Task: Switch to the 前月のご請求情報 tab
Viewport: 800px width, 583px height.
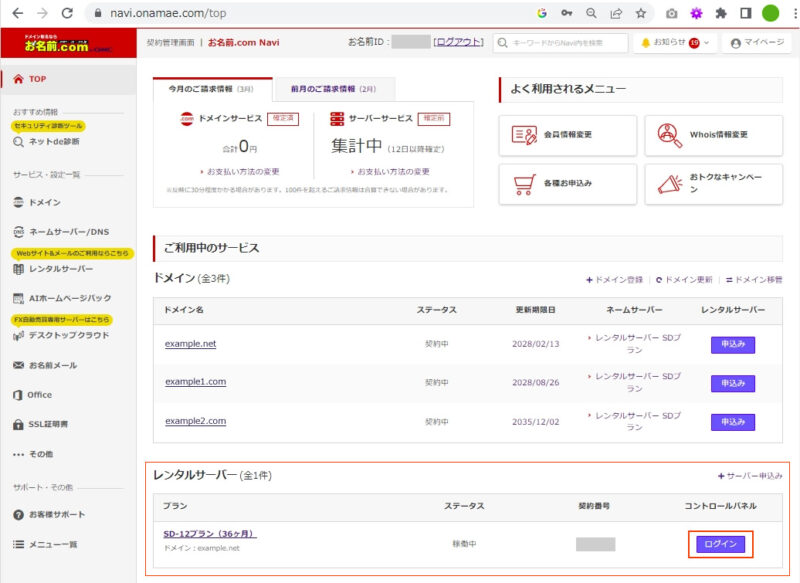Action: (x=335, y=89)
